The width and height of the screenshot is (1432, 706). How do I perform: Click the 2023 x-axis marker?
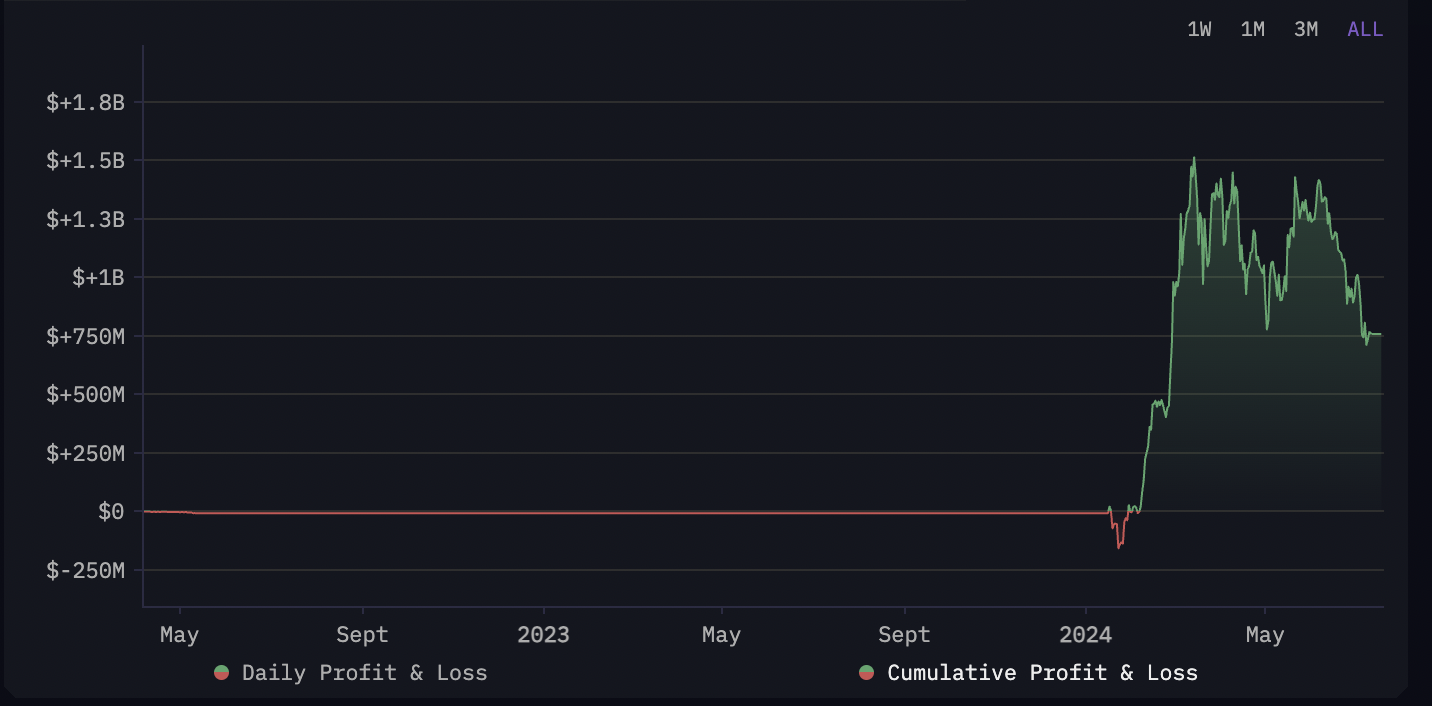(x=543, y=635)
